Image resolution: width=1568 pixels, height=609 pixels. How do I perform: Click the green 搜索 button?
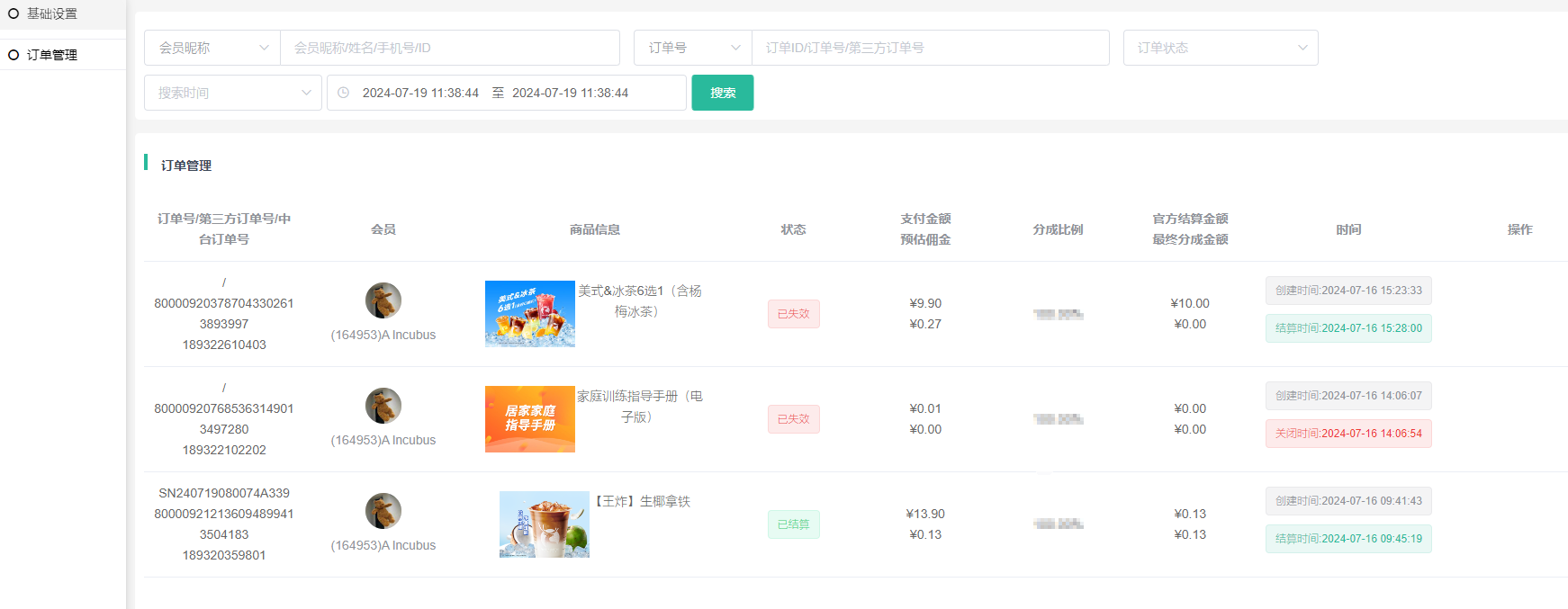(x=723, y=93)
